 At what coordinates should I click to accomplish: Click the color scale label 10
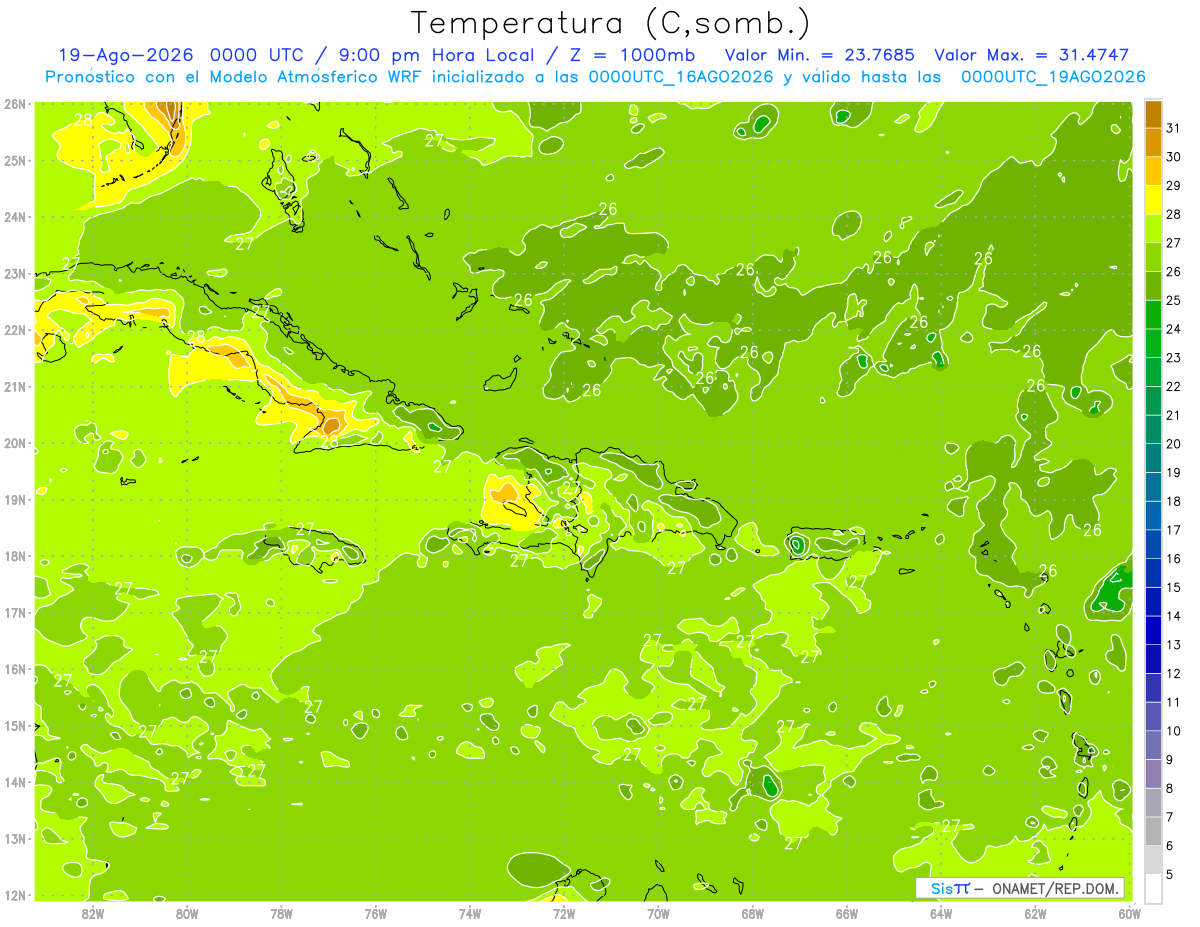tap(1174, 731)
